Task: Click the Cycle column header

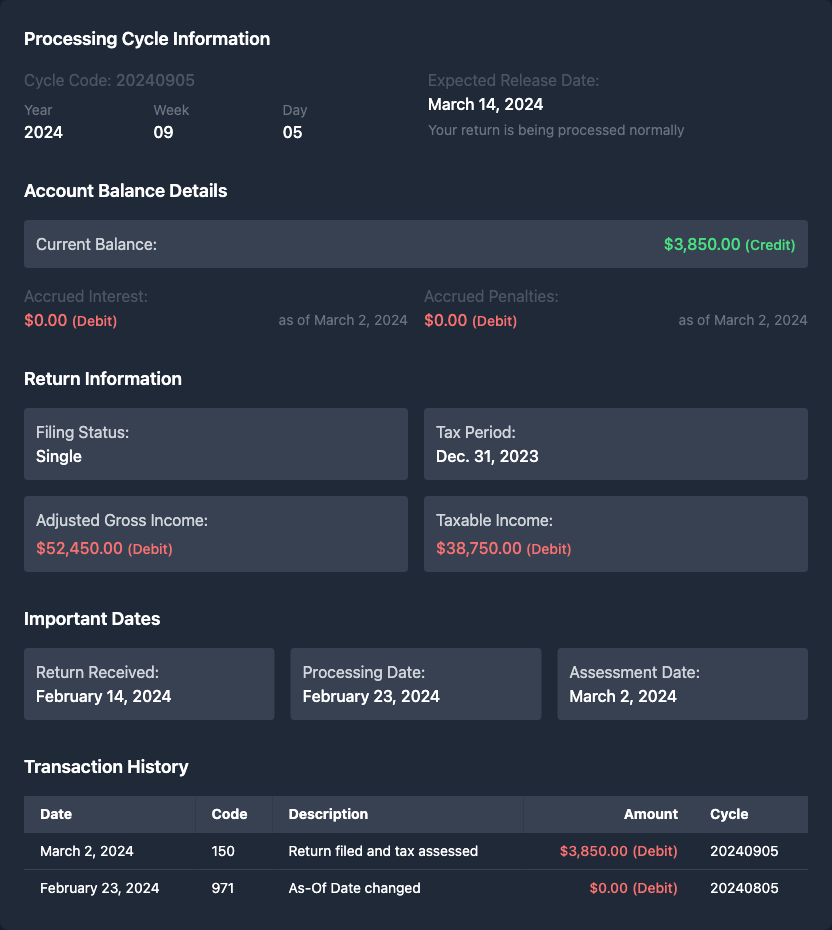Action: (729, 814)
